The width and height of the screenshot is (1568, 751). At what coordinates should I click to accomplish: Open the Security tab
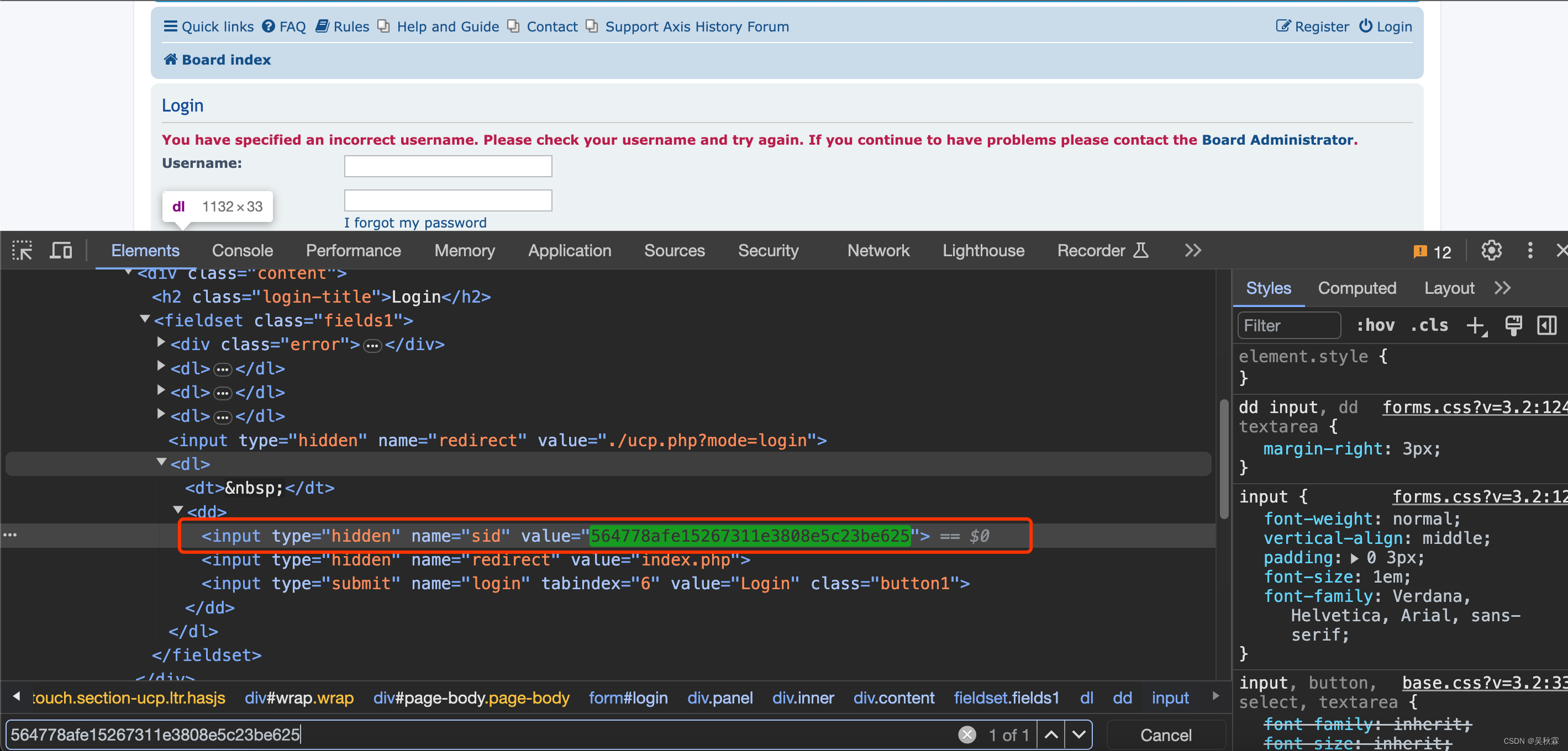(768, 251)
